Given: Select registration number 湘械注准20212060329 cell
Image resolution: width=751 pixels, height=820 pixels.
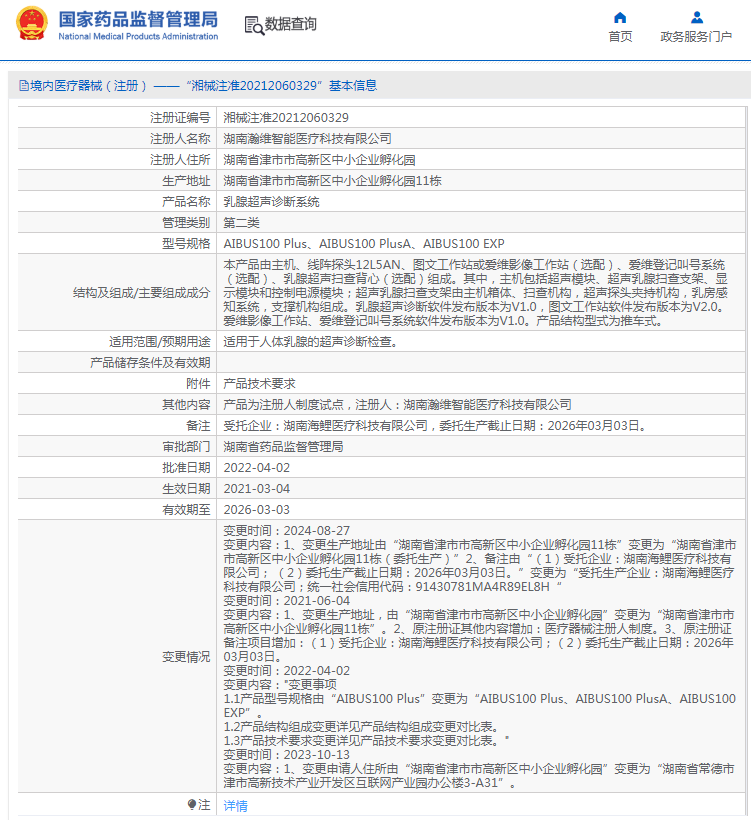Looking at the screenshot, I should [286, 118].
